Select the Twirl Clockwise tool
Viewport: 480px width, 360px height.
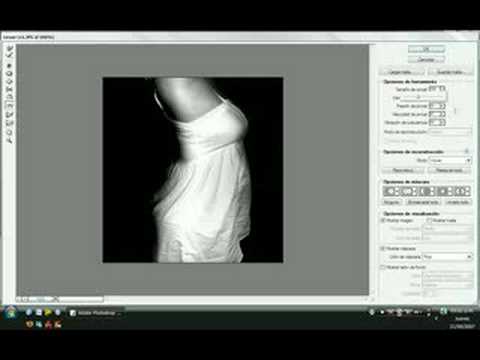pos(10,65)
